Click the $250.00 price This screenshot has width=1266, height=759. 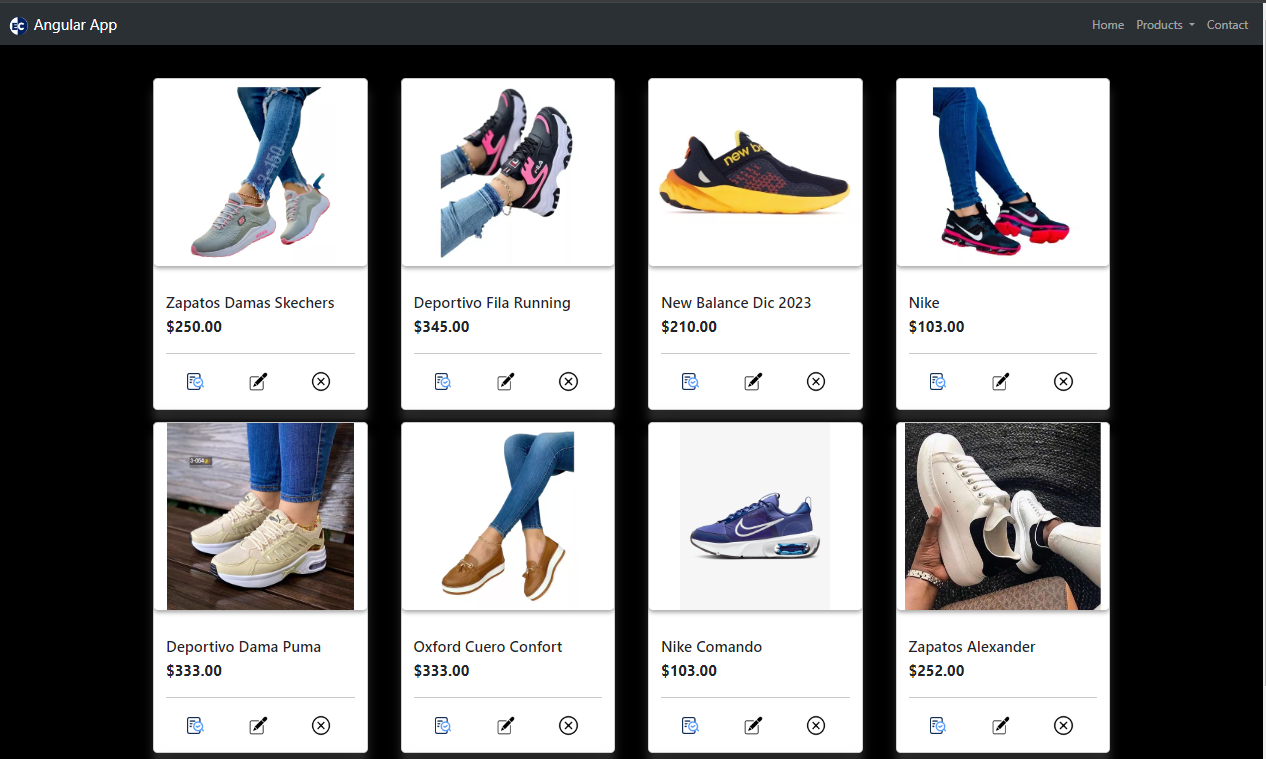(x=194, y=327)
